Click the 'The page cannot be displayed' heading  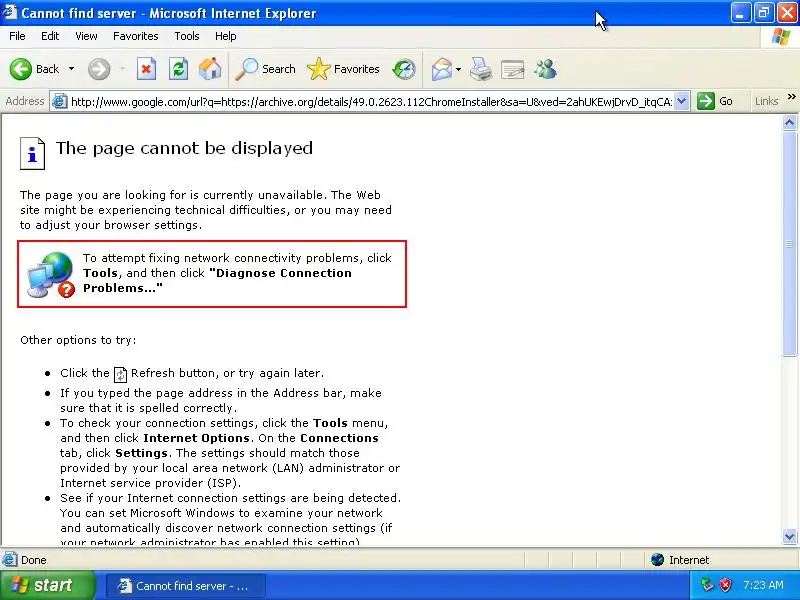[x=184, y=148]
